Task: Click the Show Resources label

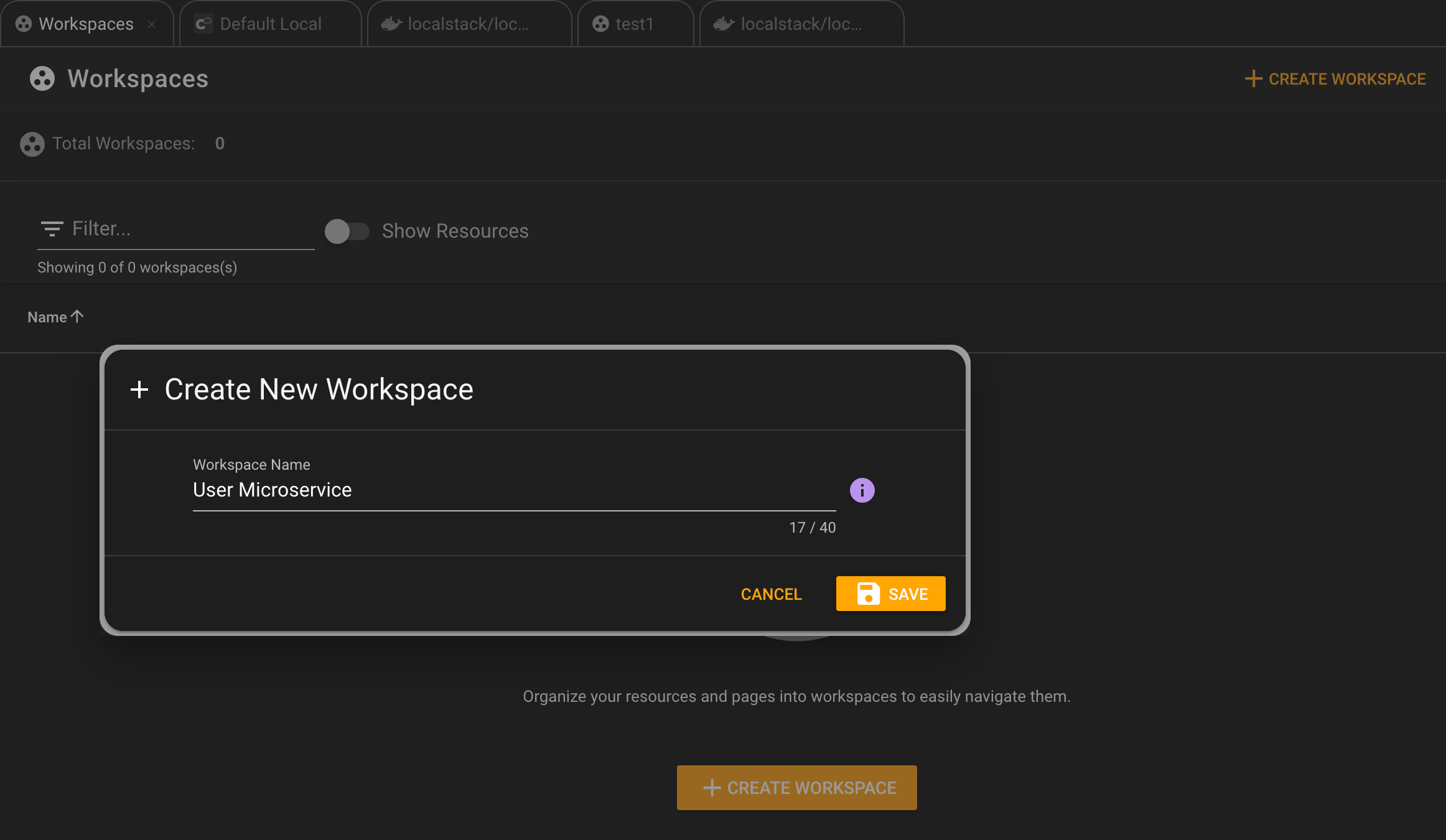Action: pos(455,231)
